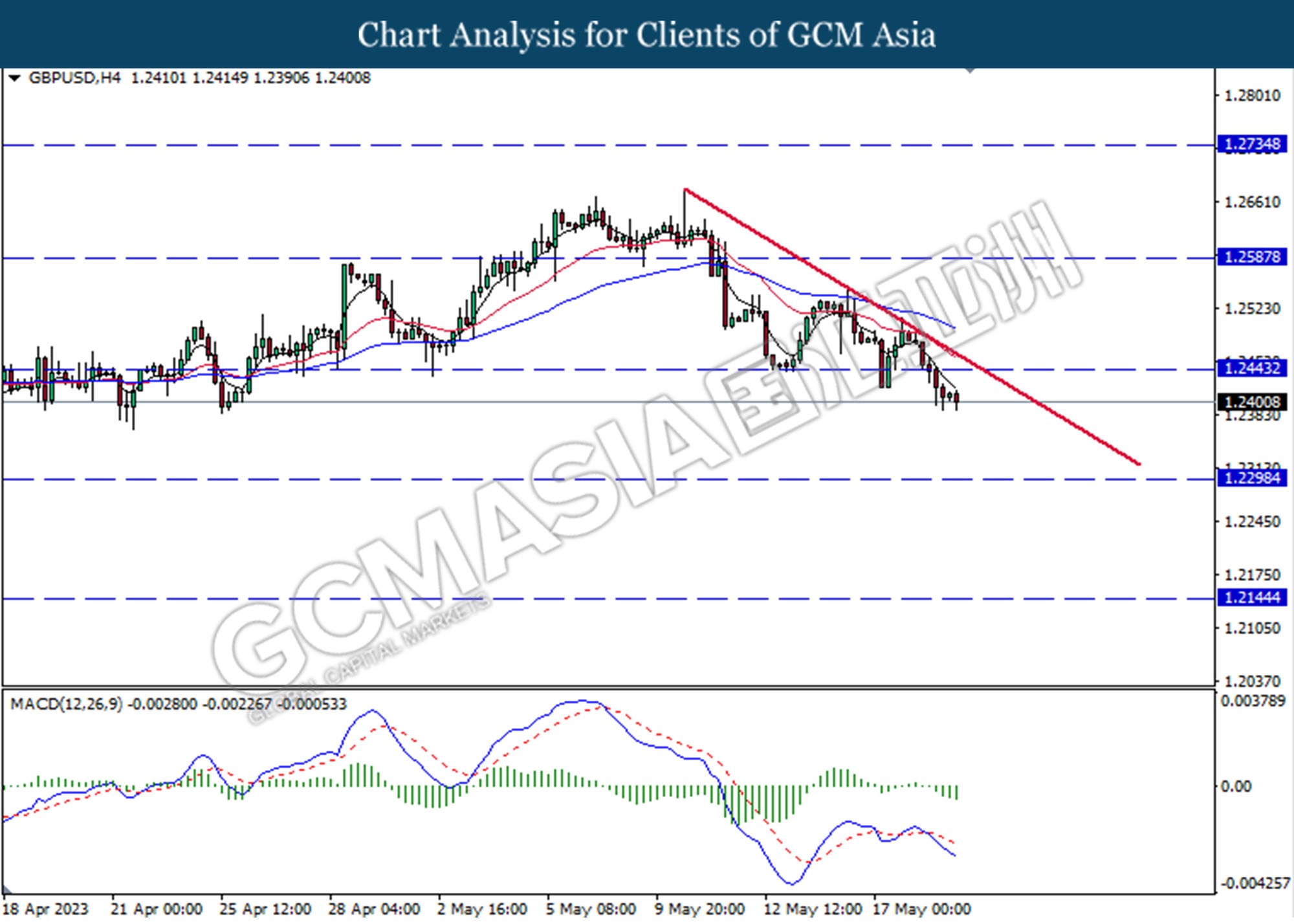Select the 5 May 08:00 time label
Viewport: 1294px width, 924px height.
pos(591,909)
